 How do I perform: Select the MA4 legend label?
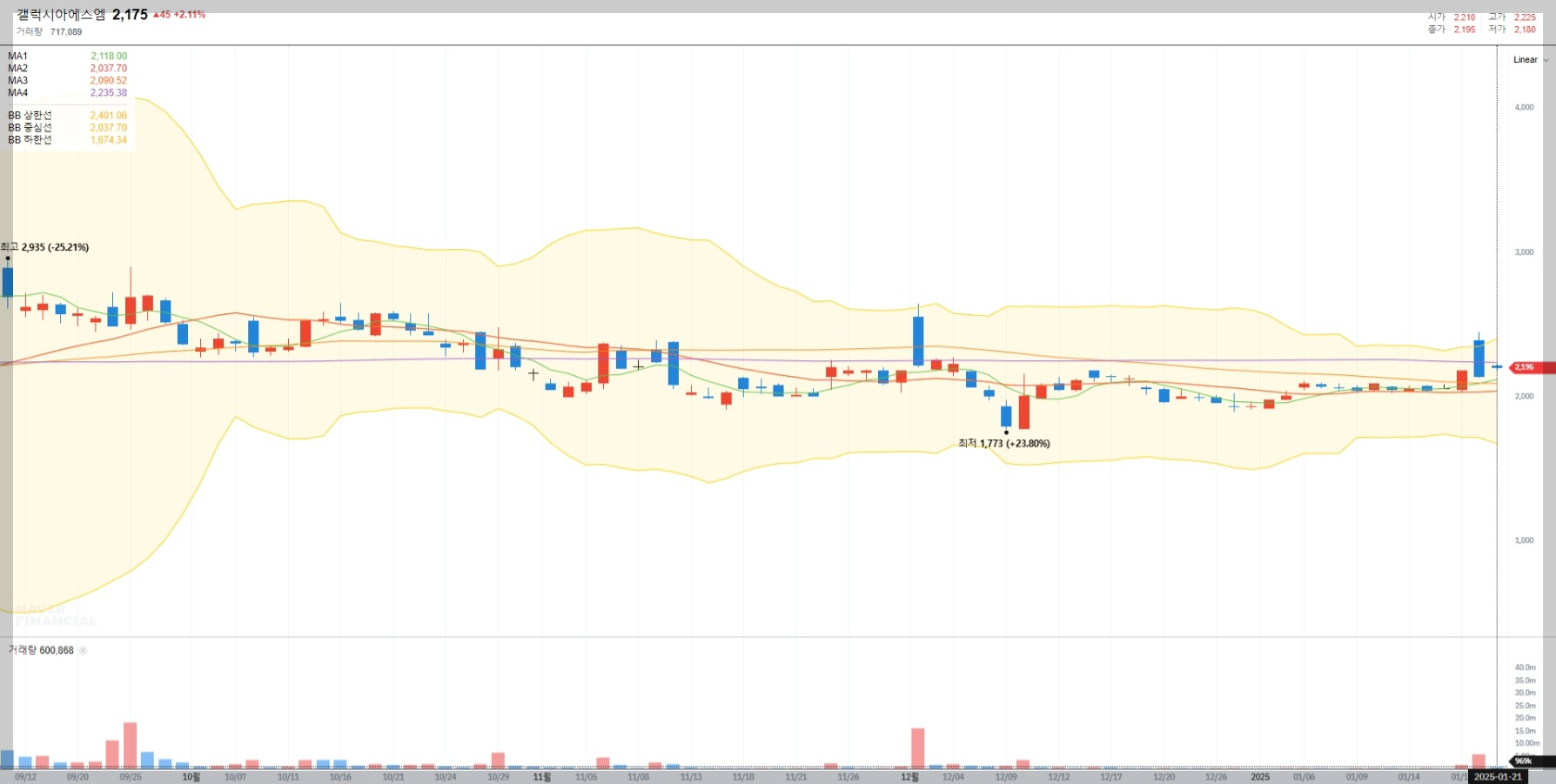18,92
